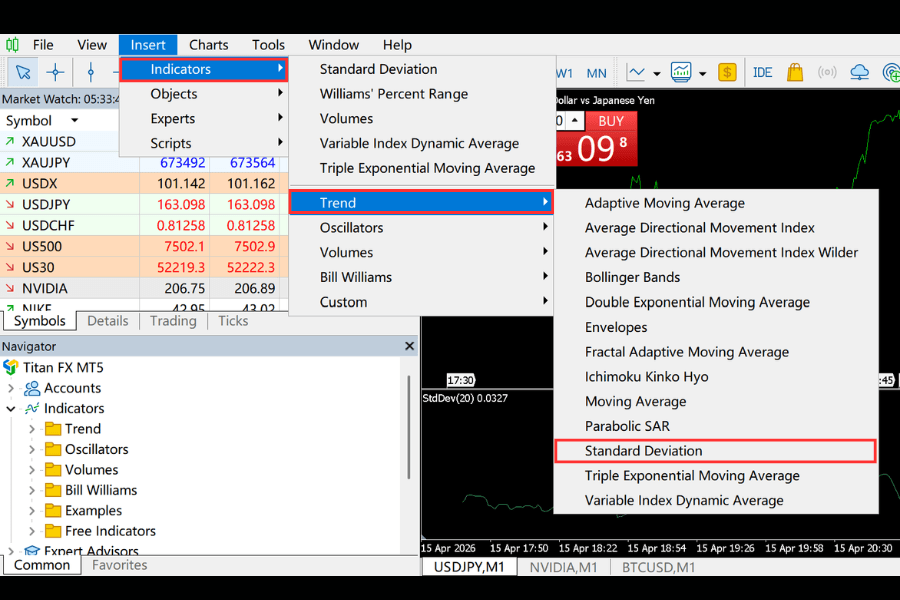This screenshot has width=900, height=600.
Task: Choose Standard Deviation in Trend submenu
Action: (715, 451)
